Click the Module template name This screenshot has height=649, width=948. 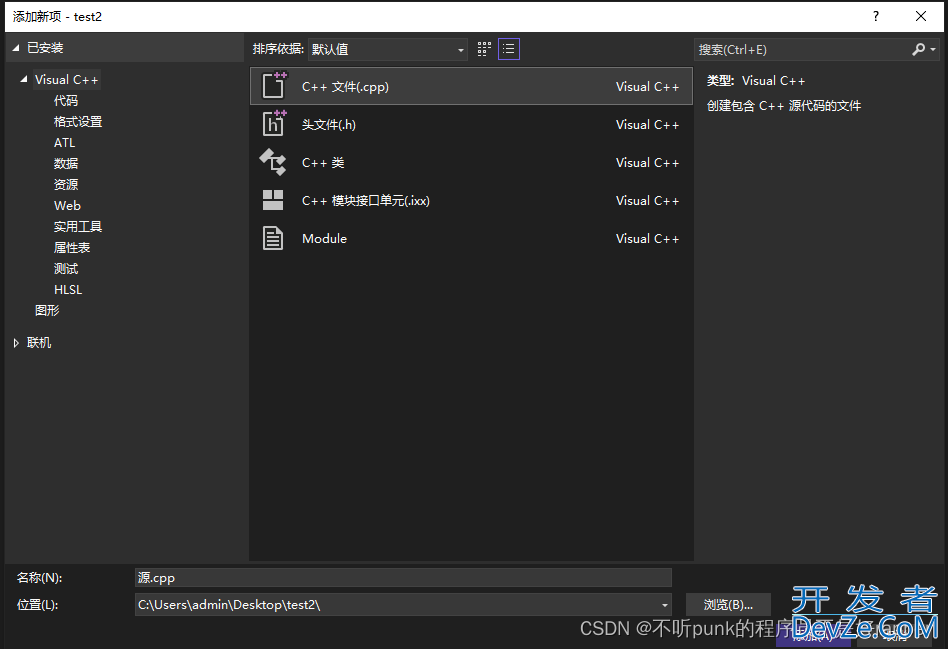click(325, 238)
